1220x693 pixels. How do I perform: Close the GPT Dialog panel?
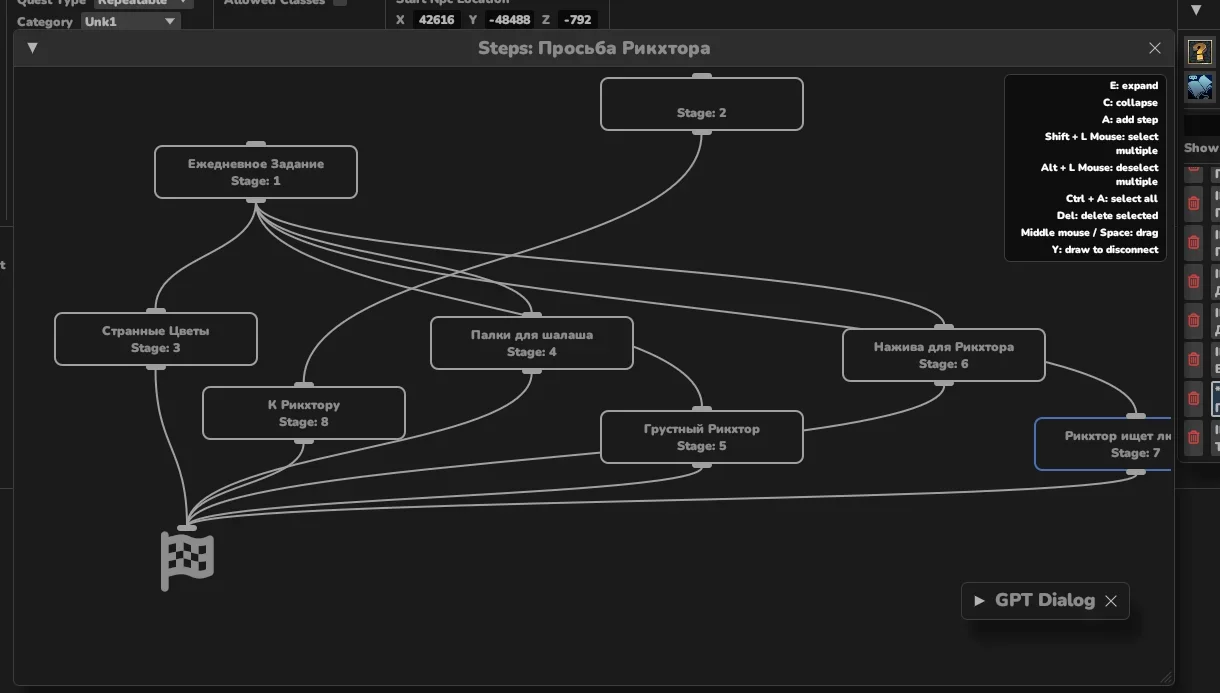[x=1110, y=601]
